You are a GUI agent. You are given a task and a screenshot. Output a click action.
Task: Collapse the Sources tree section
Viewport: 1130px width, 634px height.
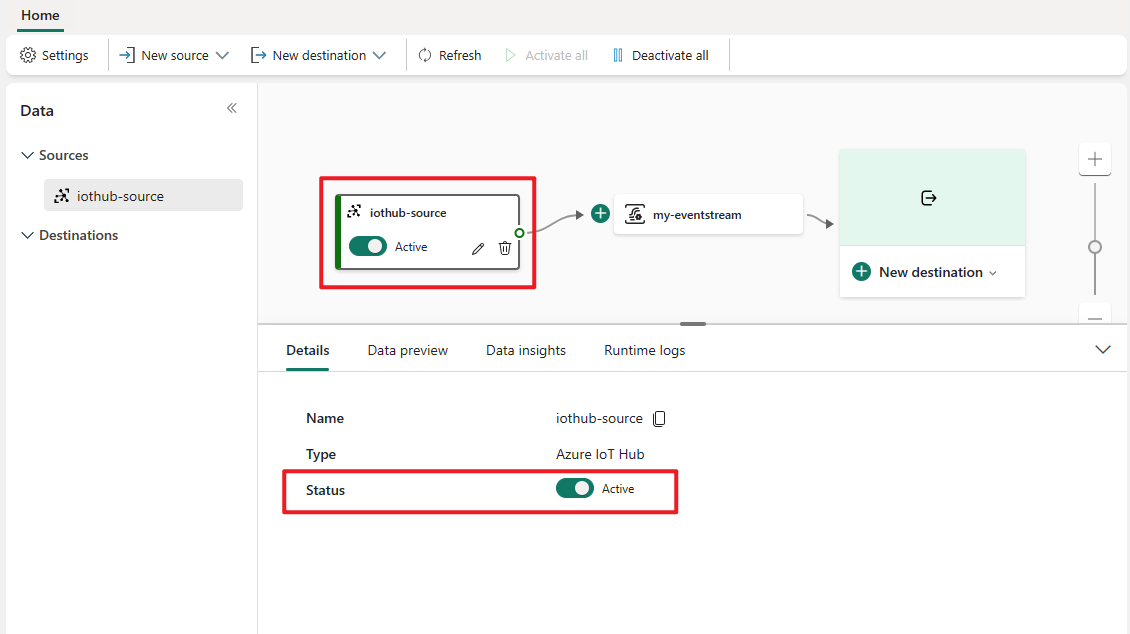pos(27,155)
